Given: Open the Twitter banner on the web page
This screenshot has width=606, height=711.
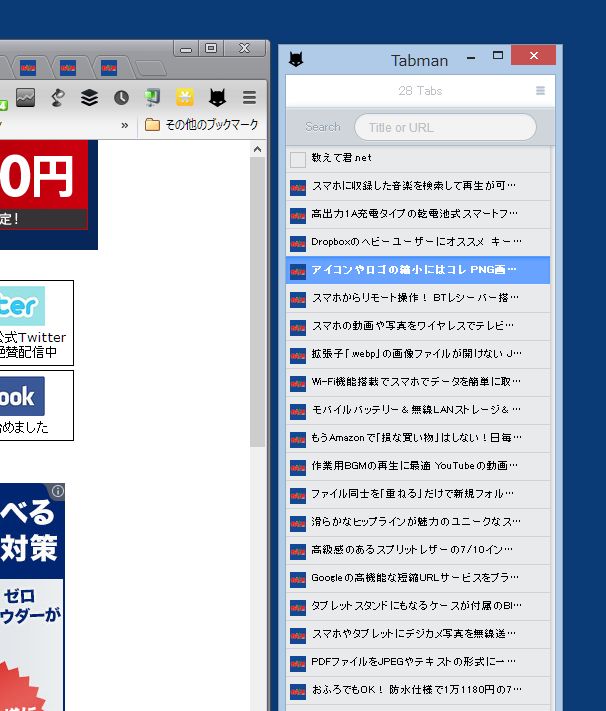Looking at the screenshot, I should (36, 323).
